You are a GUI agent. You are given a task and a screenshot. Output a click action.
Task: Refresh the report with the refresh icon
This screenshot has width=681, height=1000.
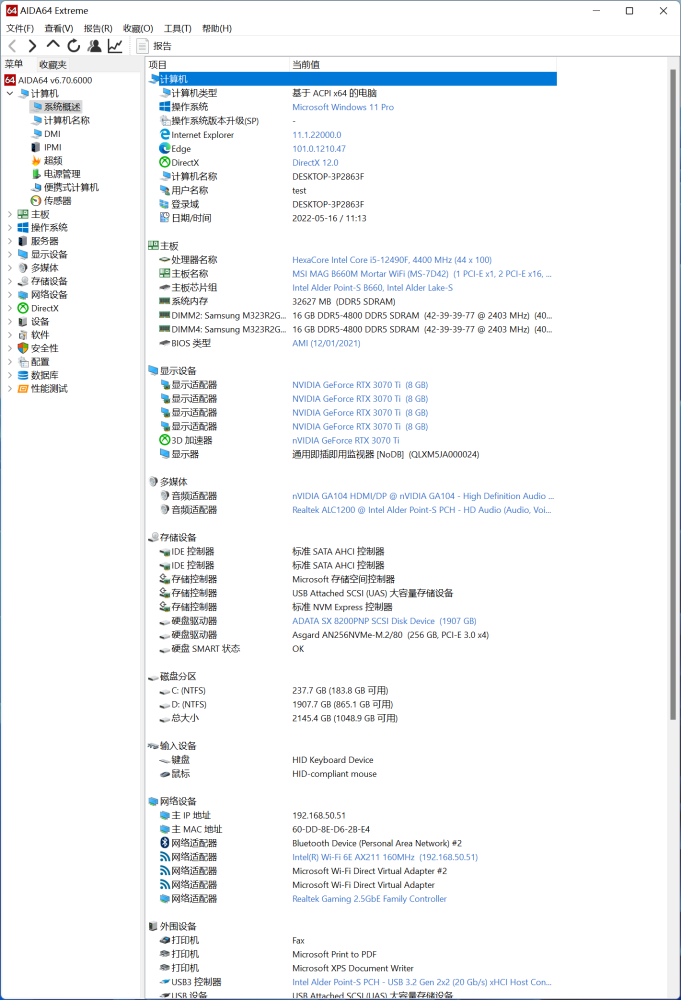coord(74,46)
